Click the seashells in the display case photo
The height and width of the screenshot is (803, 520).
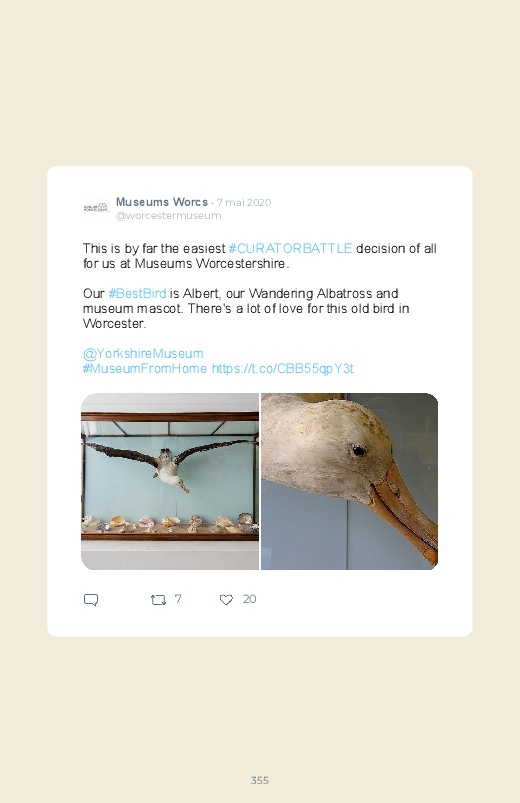(170, 523)
